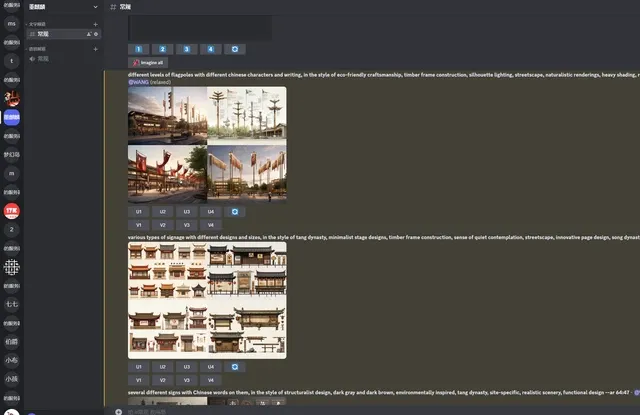Screen dimensions: 640x415
Task: Create a voice channel using its category plus icon
Action: click(96, 48)
